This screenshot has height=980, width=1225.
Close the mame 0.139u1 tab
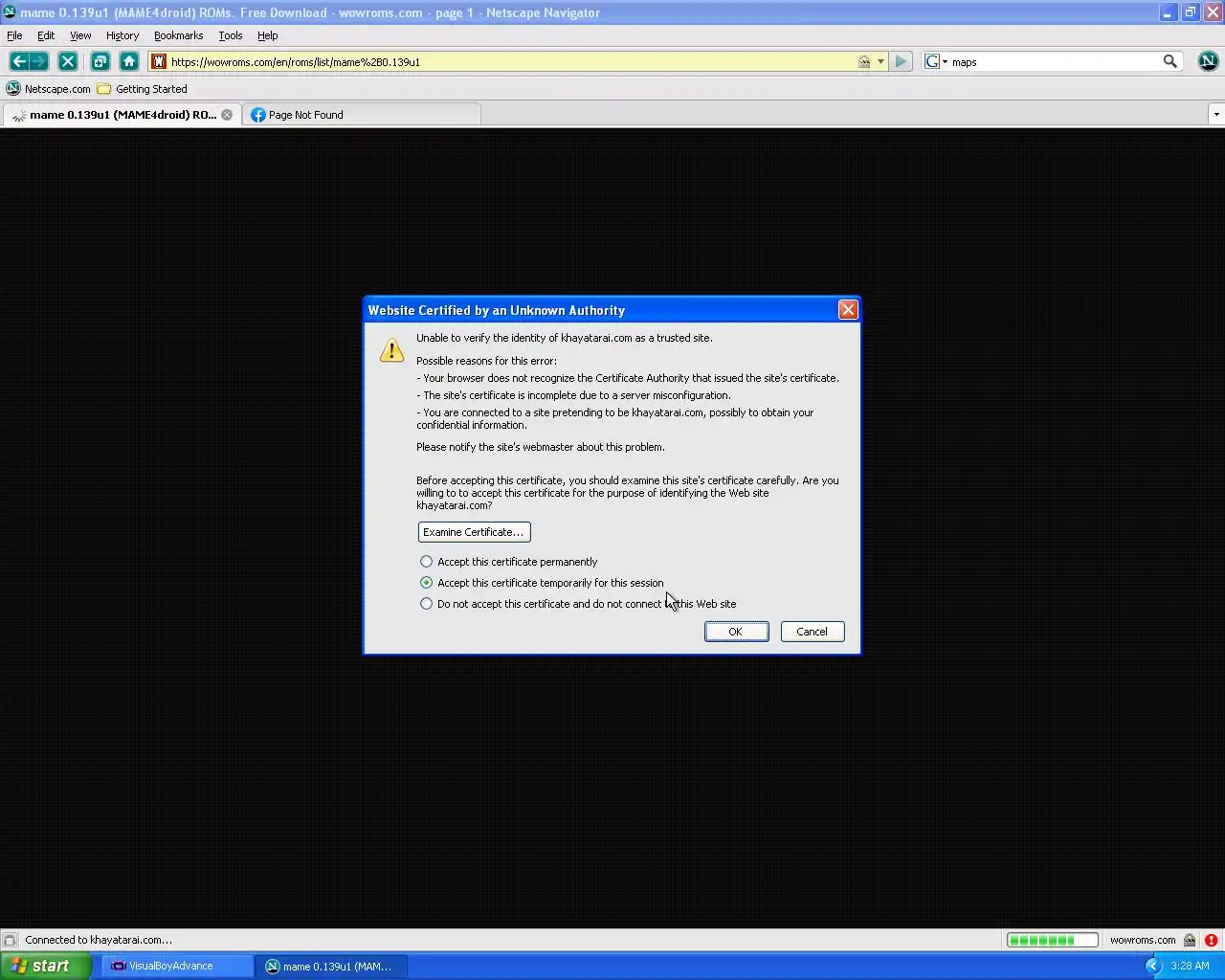[227, 115]
